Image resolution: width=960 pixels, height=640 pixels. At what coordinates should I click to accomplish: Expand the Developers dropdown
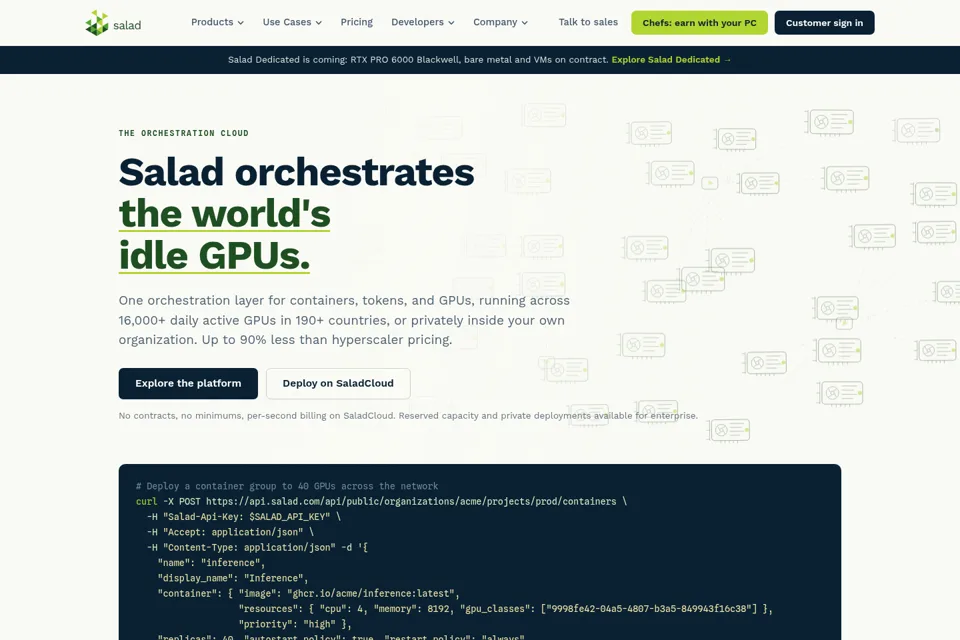click(422, 22)
